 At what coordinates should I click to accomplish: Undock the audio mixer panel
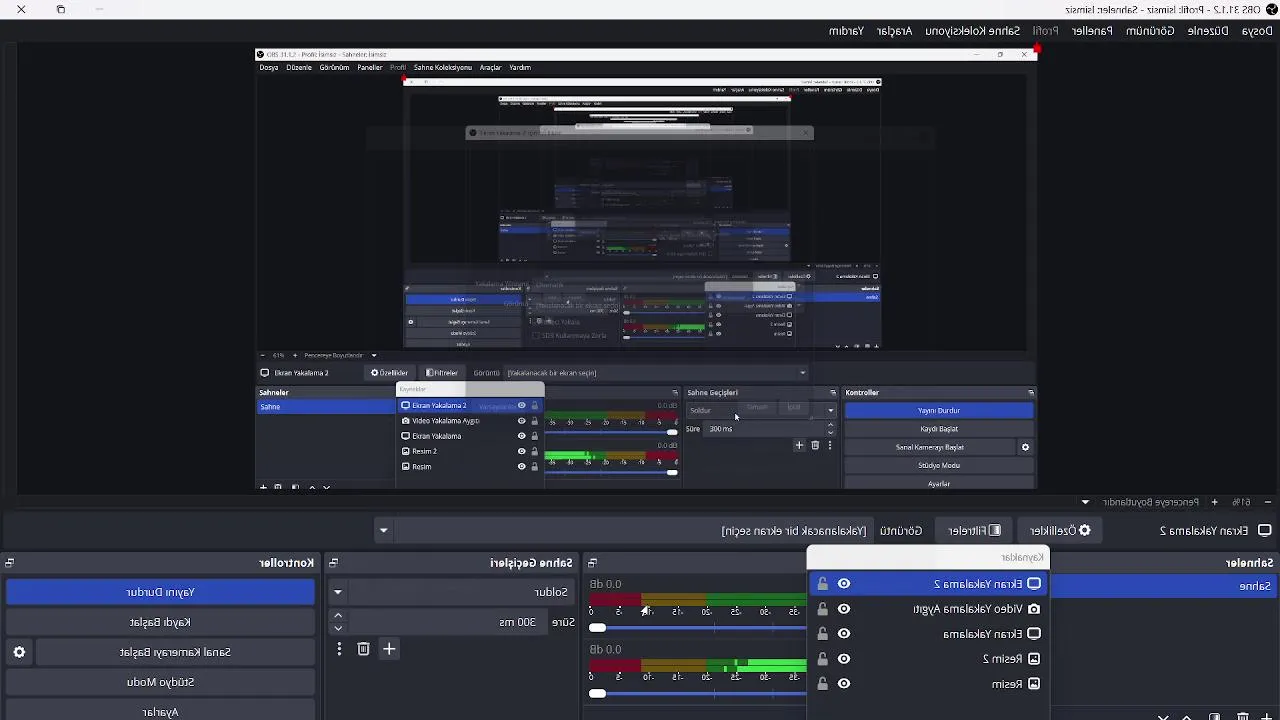[592, 563]
